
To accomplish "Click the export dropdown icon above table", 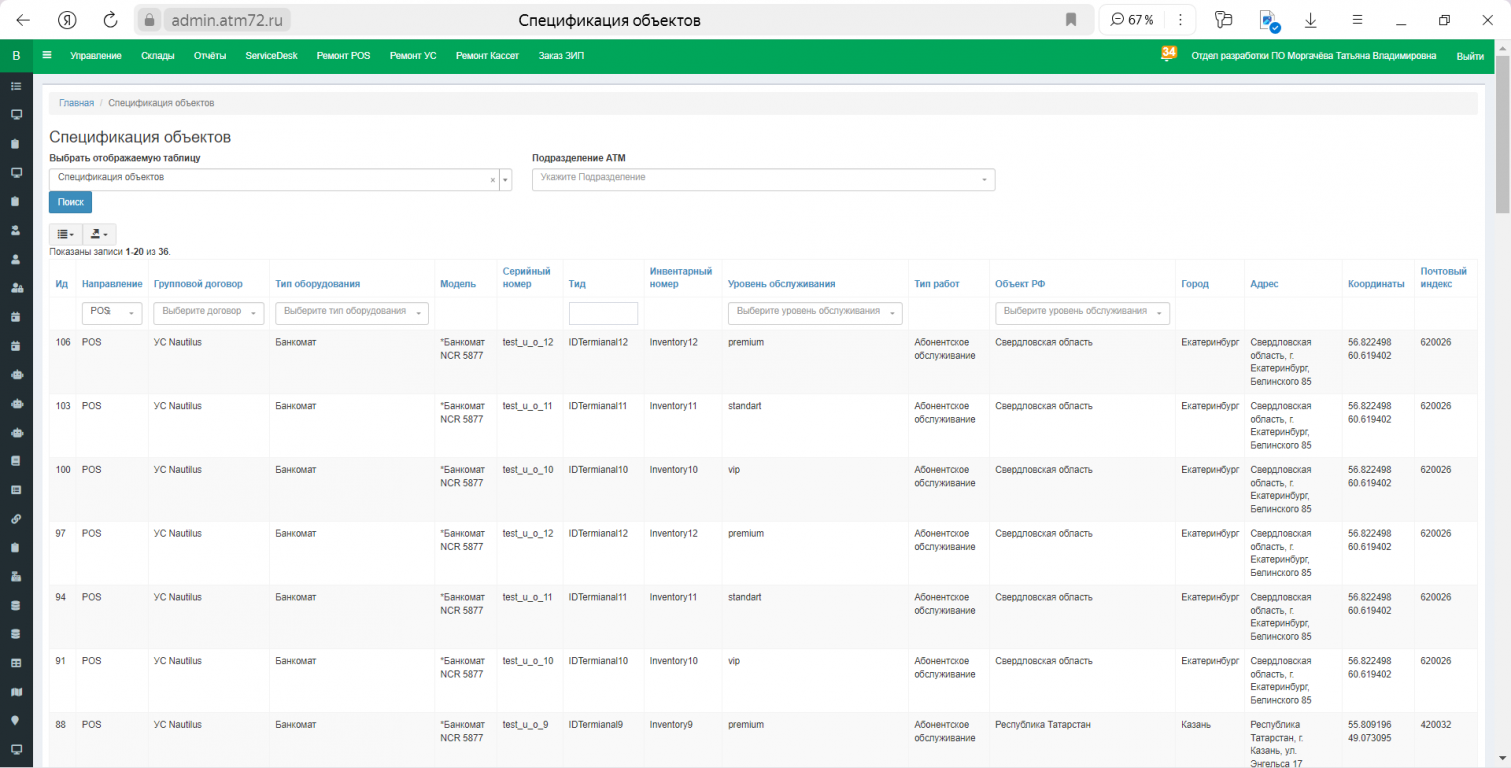I will 99,234.
